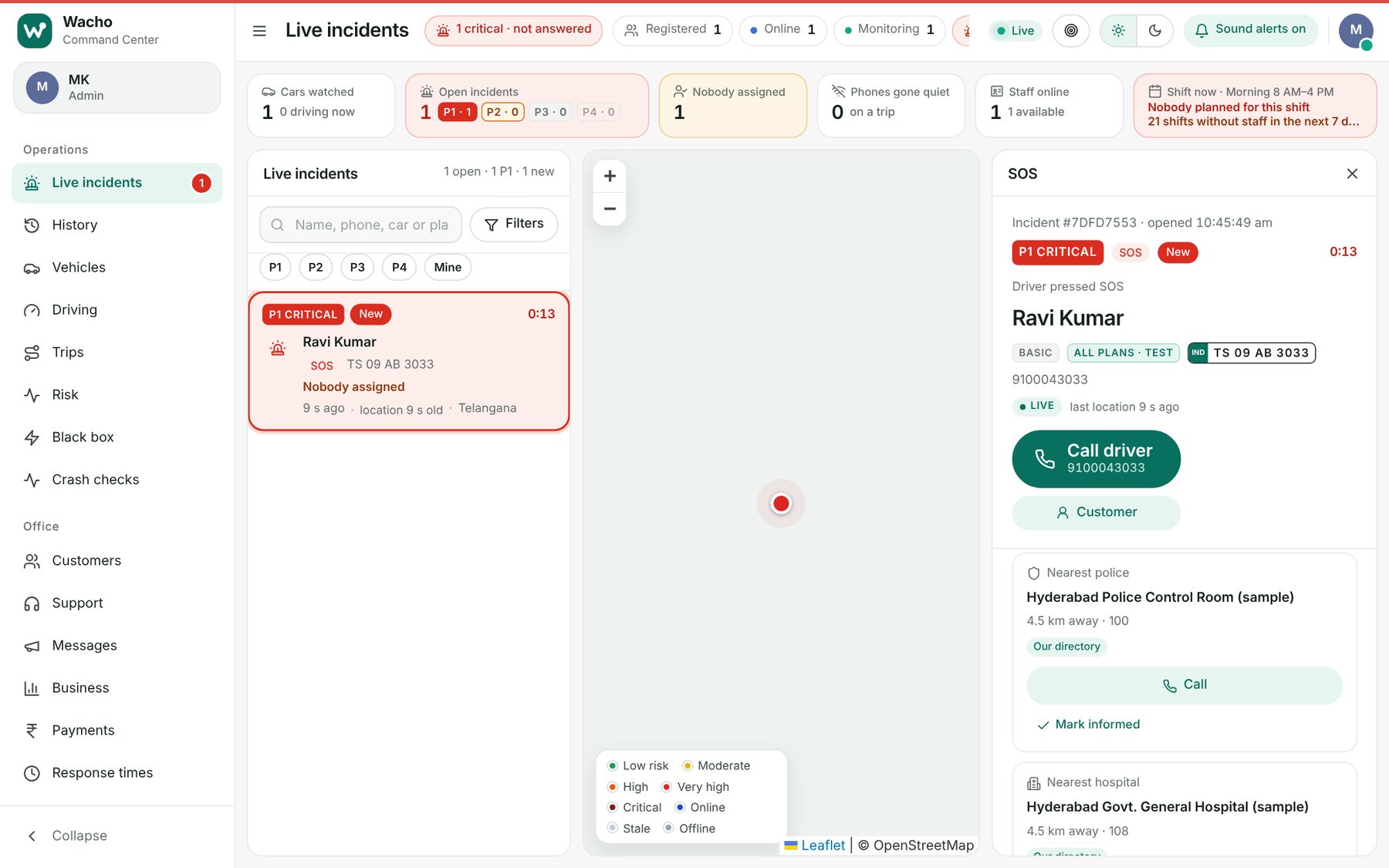This screenshot has width=1389, height=868.
Task: Open user avatar M in top right
Action: pos(1356,31)
